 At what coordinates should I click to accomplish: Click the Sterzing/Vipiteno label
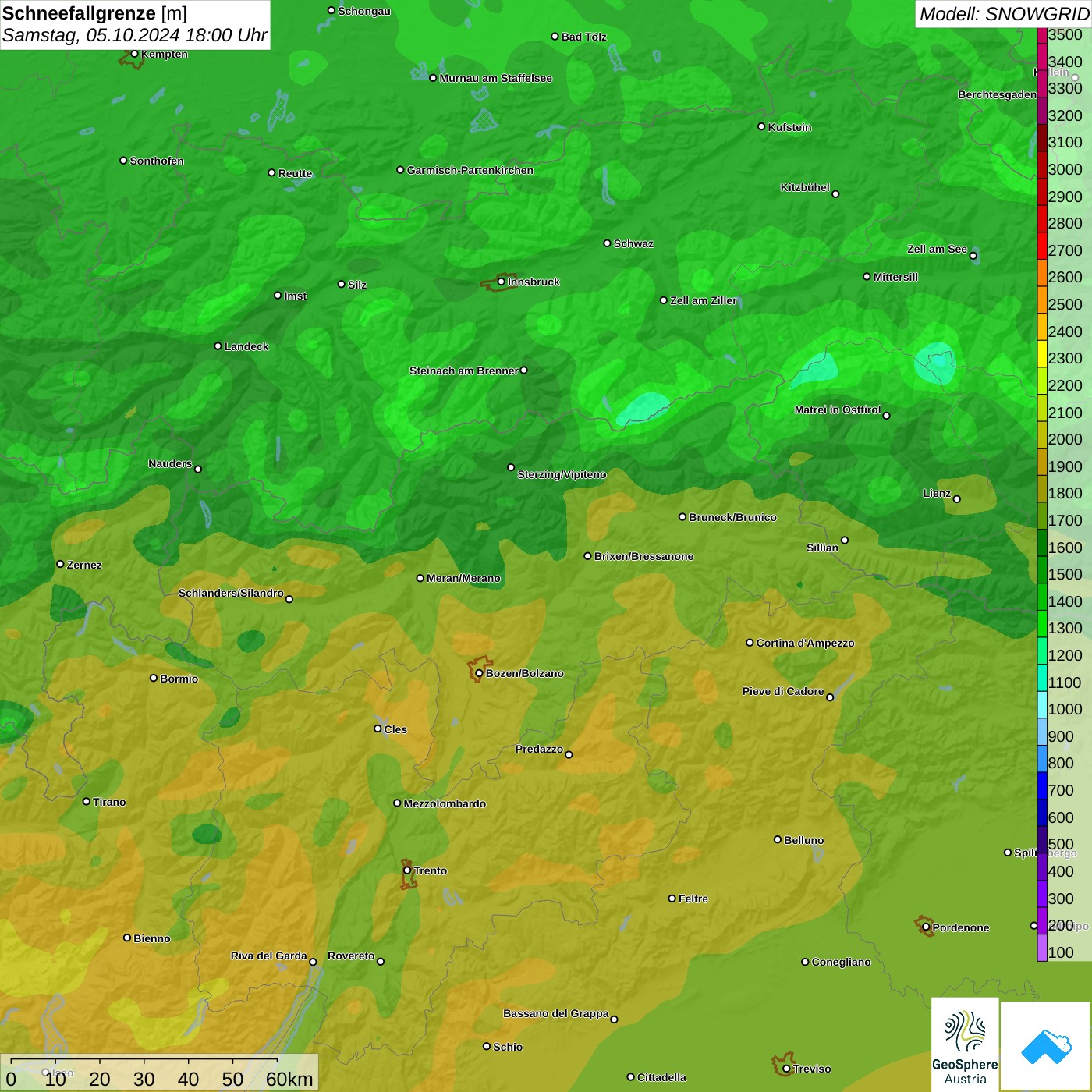pyautogui.click(x=562, y=474)
